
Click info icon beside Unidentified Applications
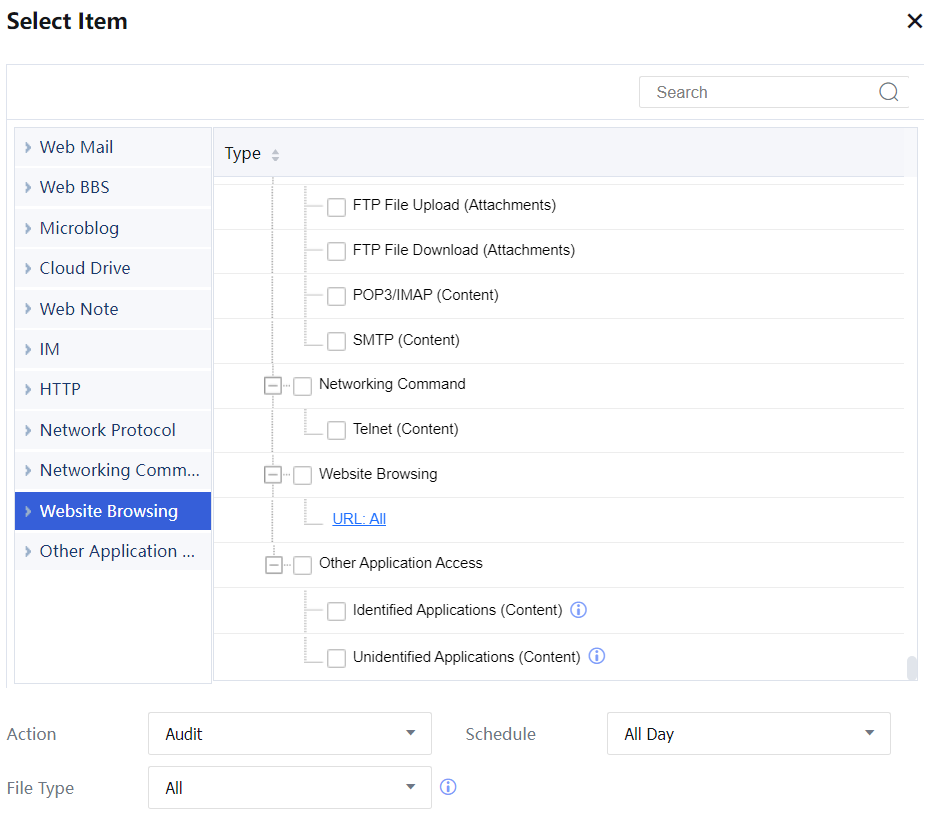(x=597, y=657)
